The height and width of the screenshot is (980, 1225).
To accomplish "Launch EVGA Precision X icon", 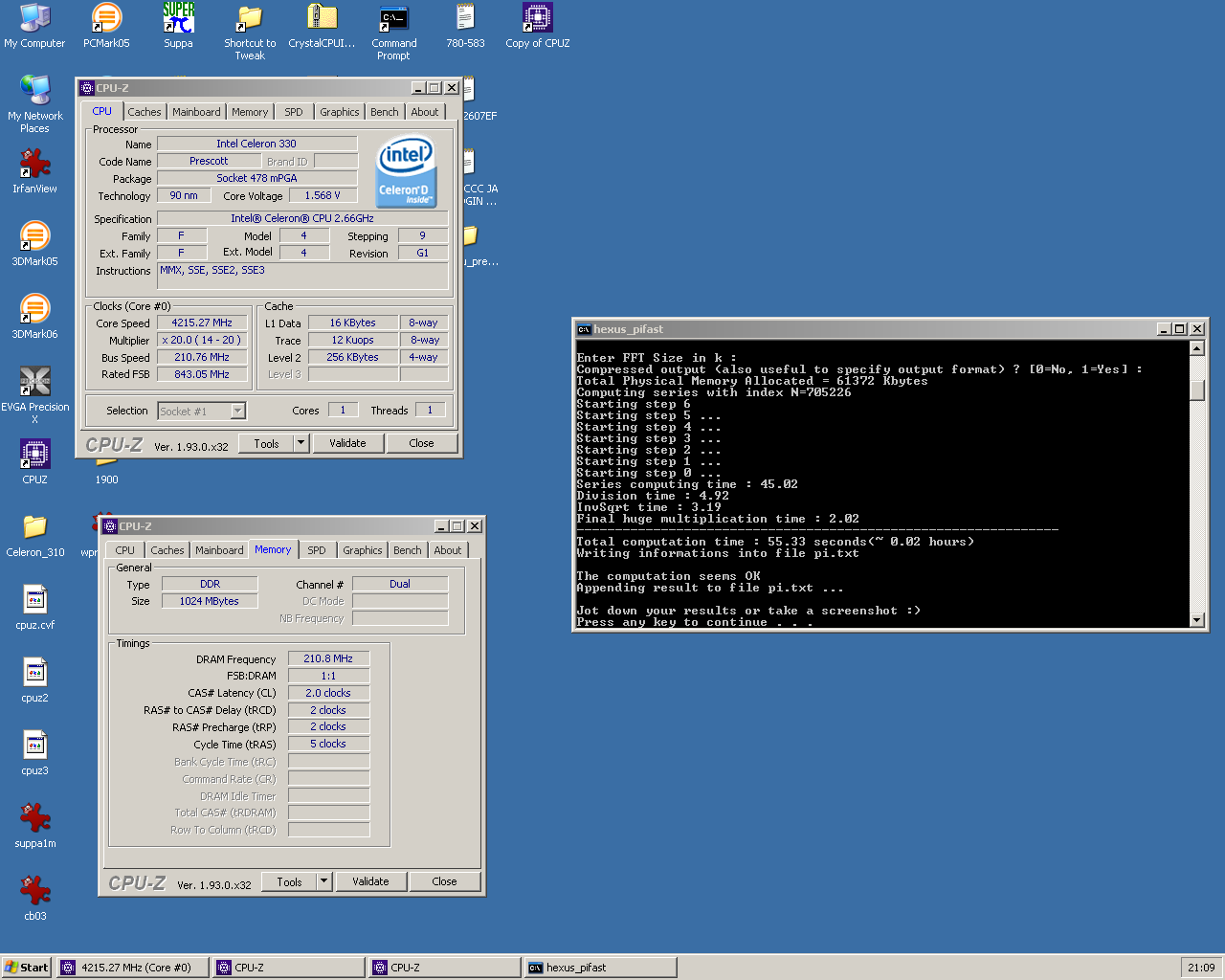I will (x=34, y=395).
